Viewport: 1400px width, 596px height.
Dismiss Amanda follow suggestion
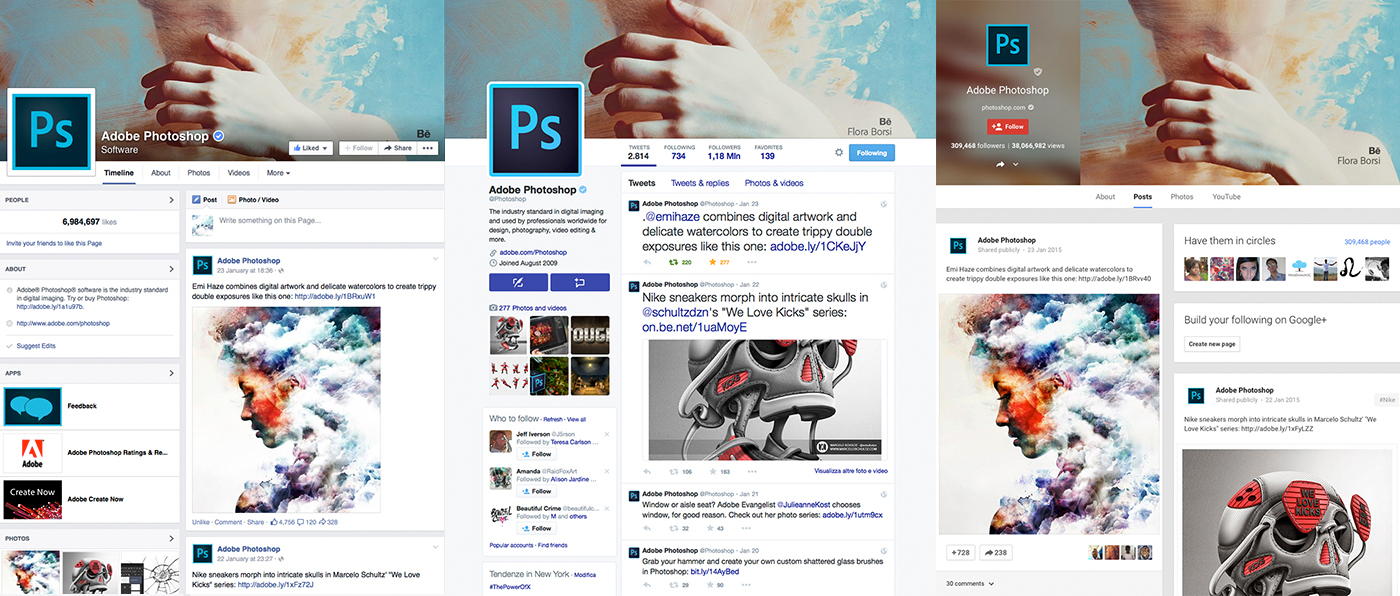607,471
